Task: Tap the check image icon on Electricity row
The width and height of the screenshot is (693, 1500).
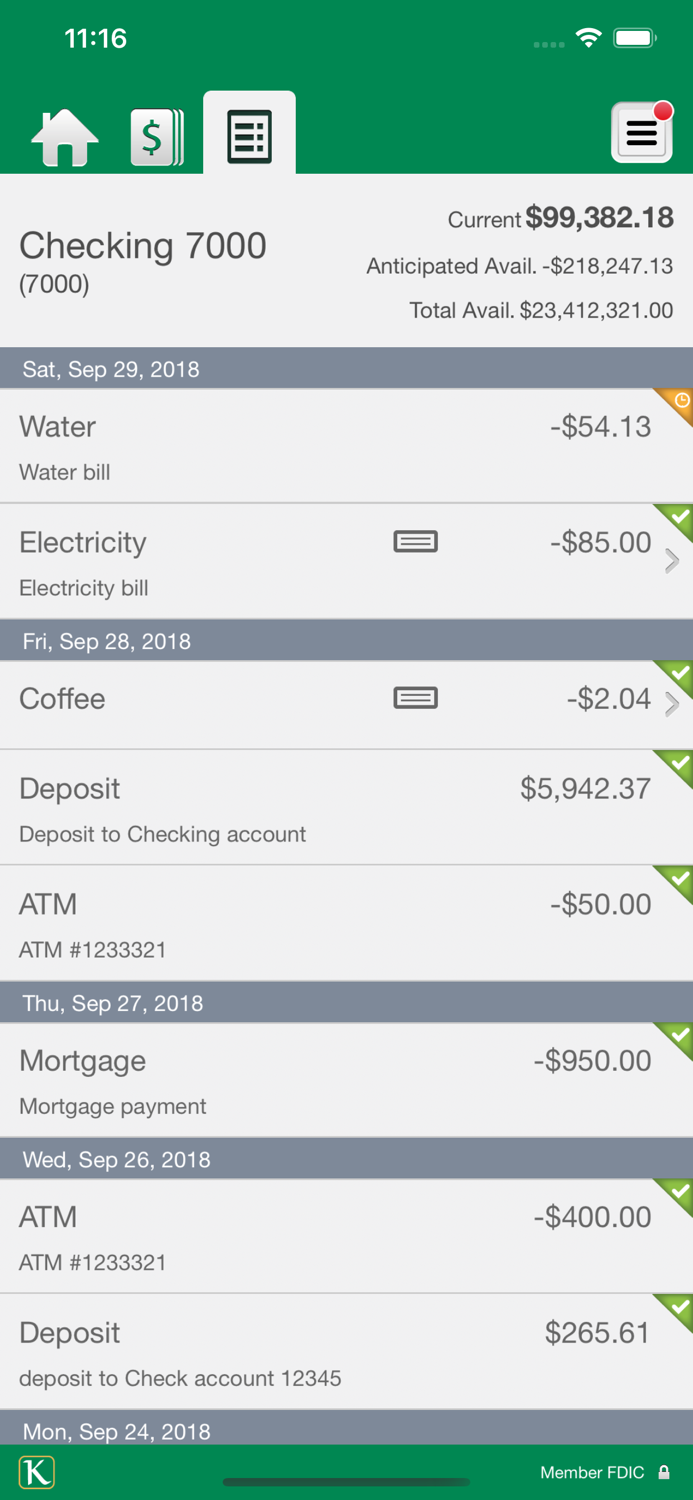Action: click(415, 541)
